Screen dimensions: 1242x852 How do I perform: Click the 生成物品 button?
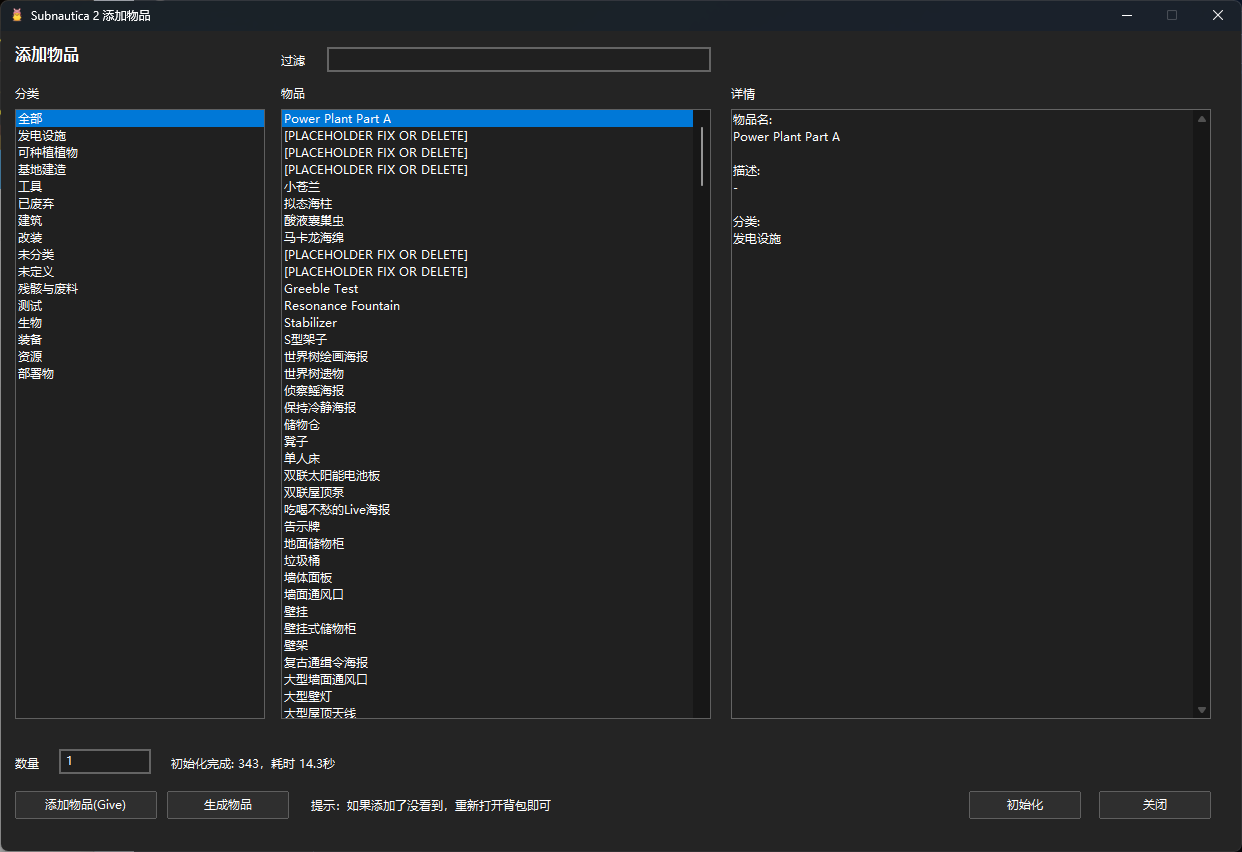pyautogui.click(x=228, y=805)
